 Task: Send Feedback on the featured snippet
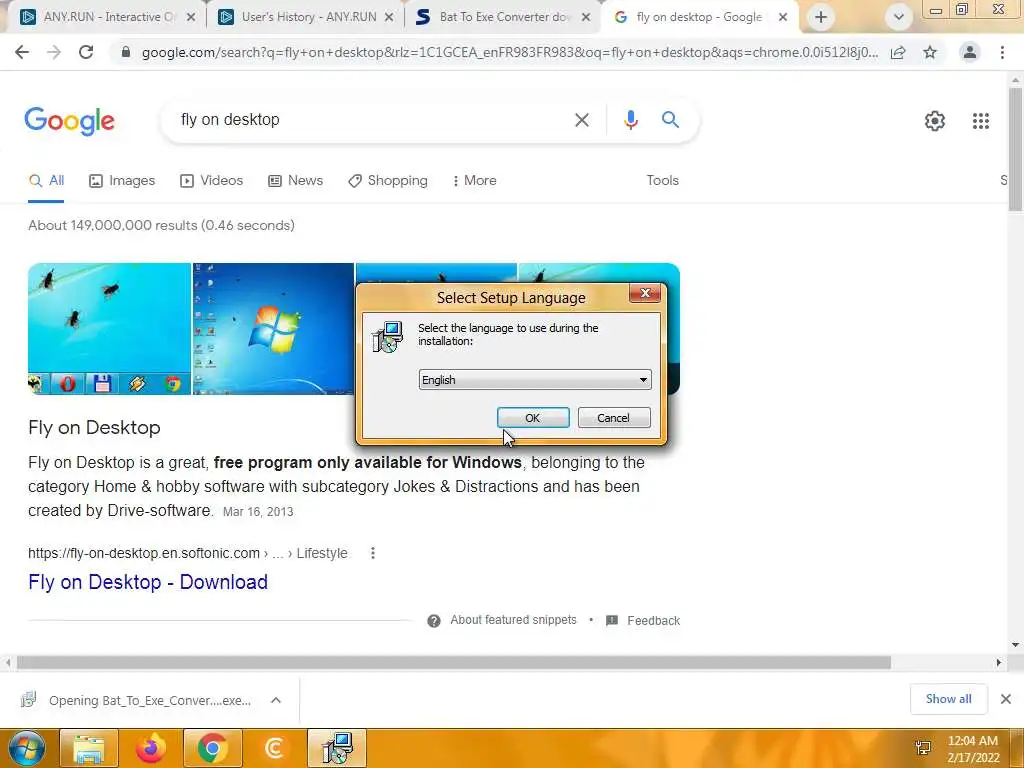654,620
